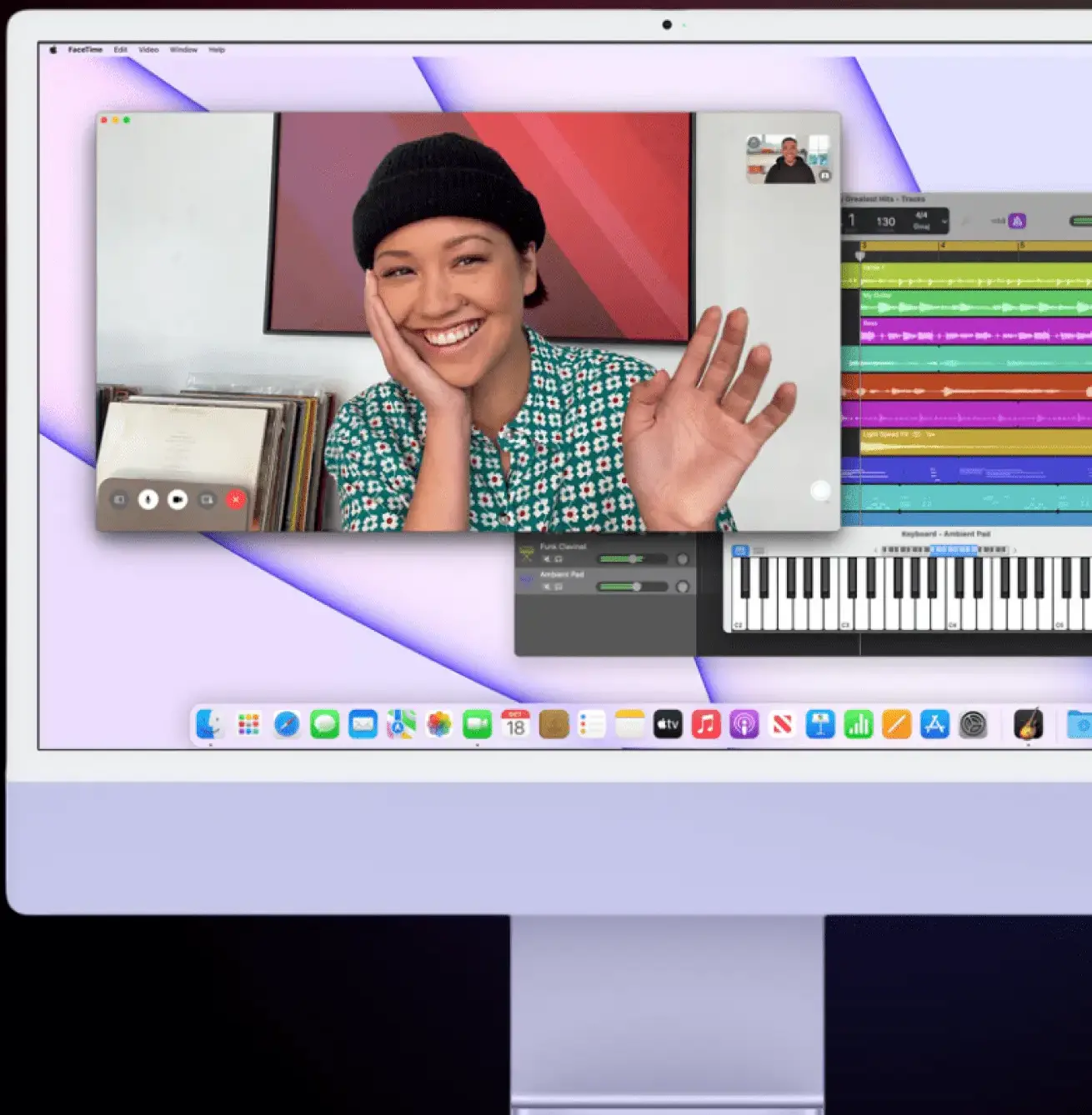Mute the Ambient Pad track
This screenshot has width=1092, height=1115.
click(547, 586)
